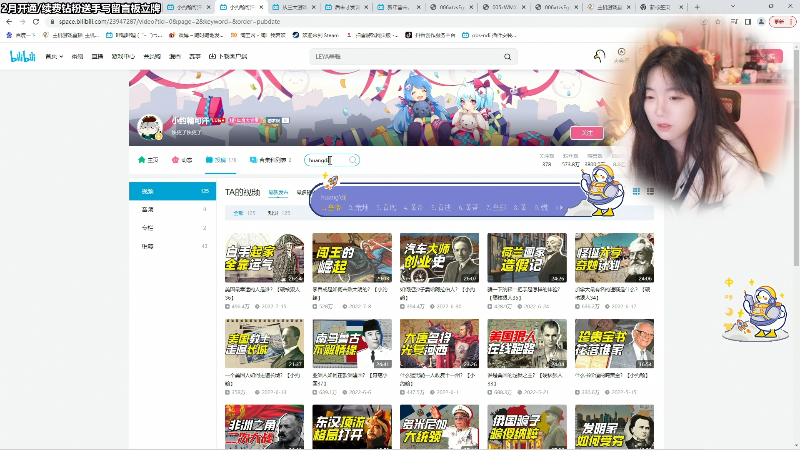
Task: Open the 主页 tab of the space
Action: (148, 160)
